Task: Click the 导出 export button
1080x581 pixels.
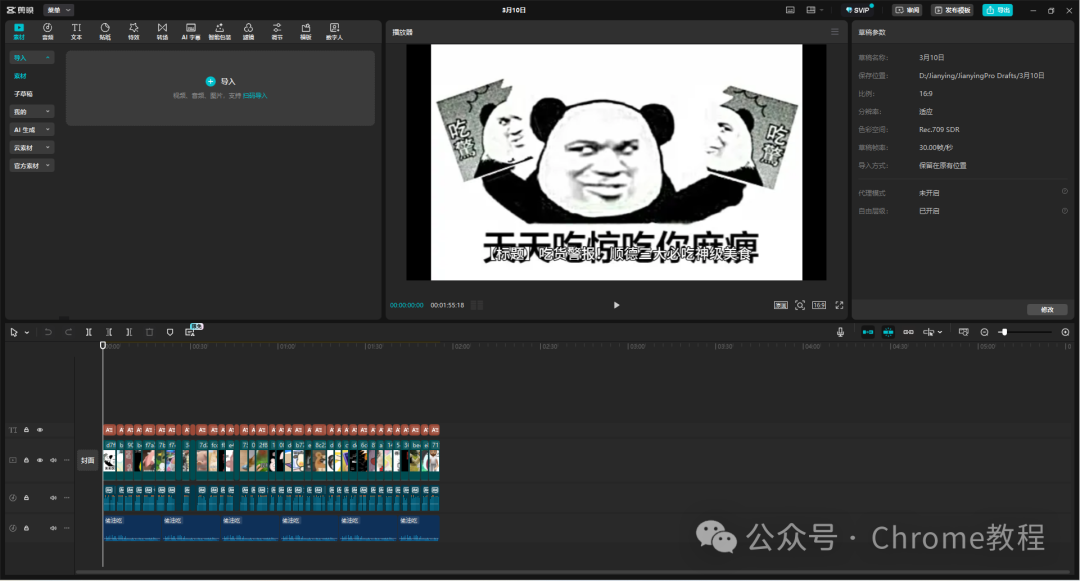Action: (x=997, y=10)
